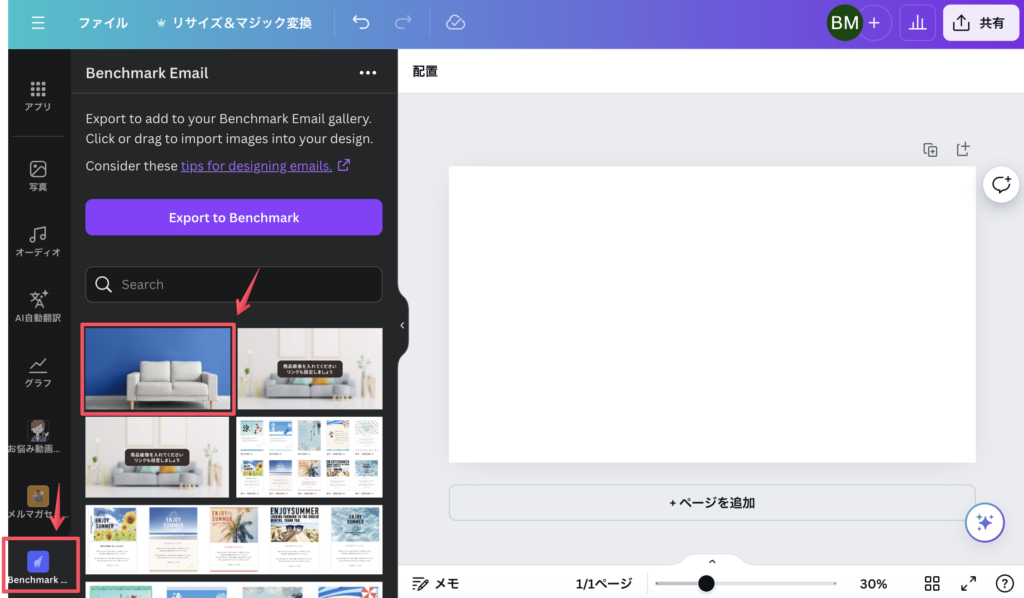Screen dimensions: 1024x598
Task: Click the zoom level slider handle
Action: pos(706,583)
